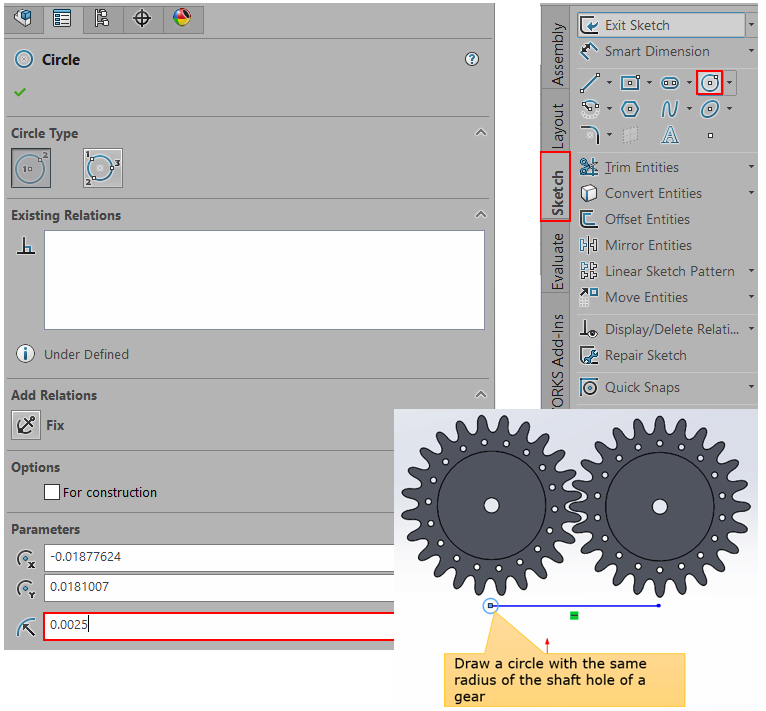Image resolution: width=766 pixels, height=711 pixels.
Task: Click the Move Entities tool
Action: (x=634, y=297)
